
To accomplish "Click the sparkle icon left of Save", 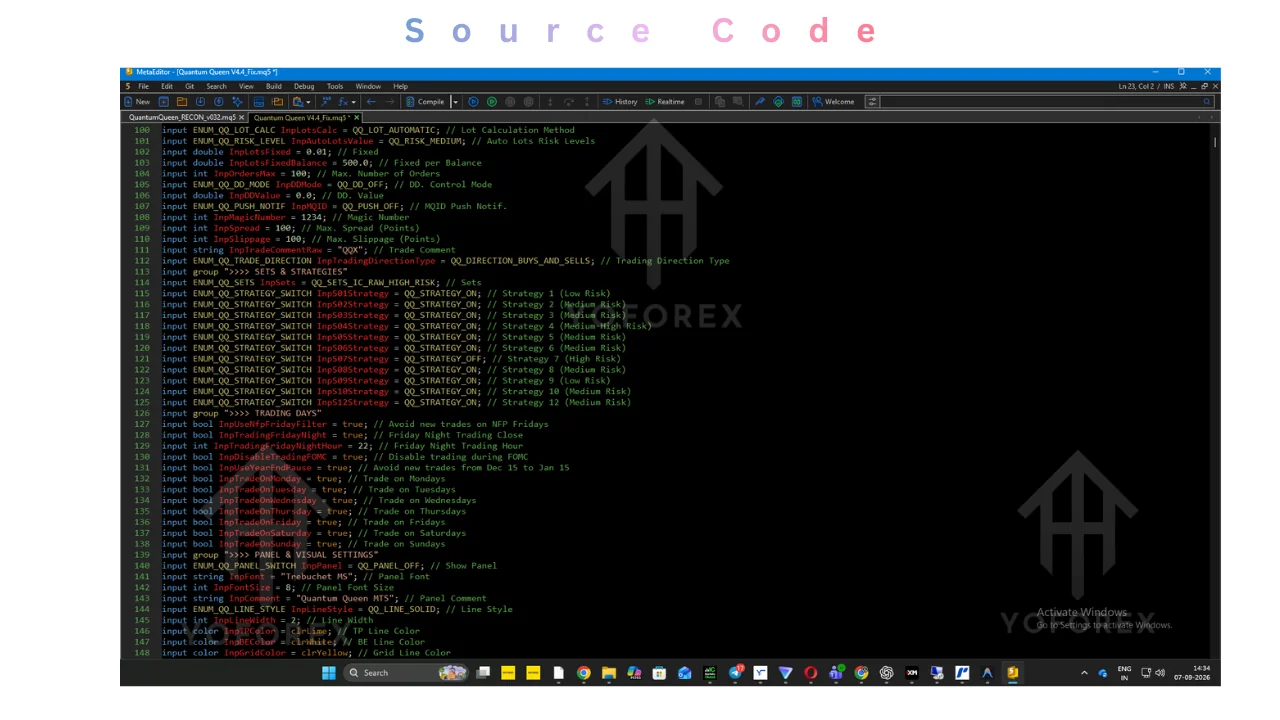I will (x=237, y=101).
